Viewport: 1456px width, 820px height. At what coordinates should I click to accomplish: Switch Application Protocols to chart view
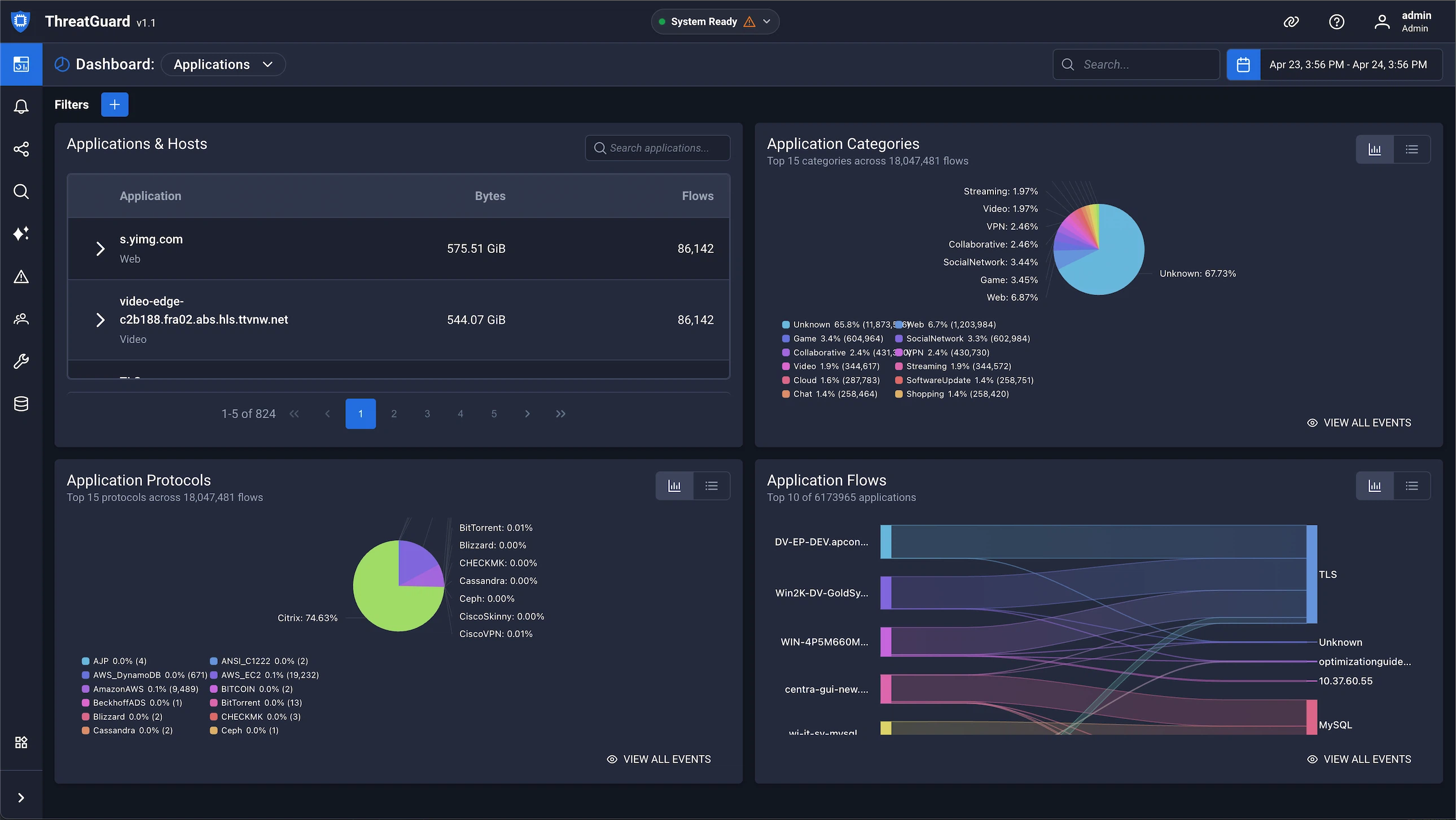[674, 485]
